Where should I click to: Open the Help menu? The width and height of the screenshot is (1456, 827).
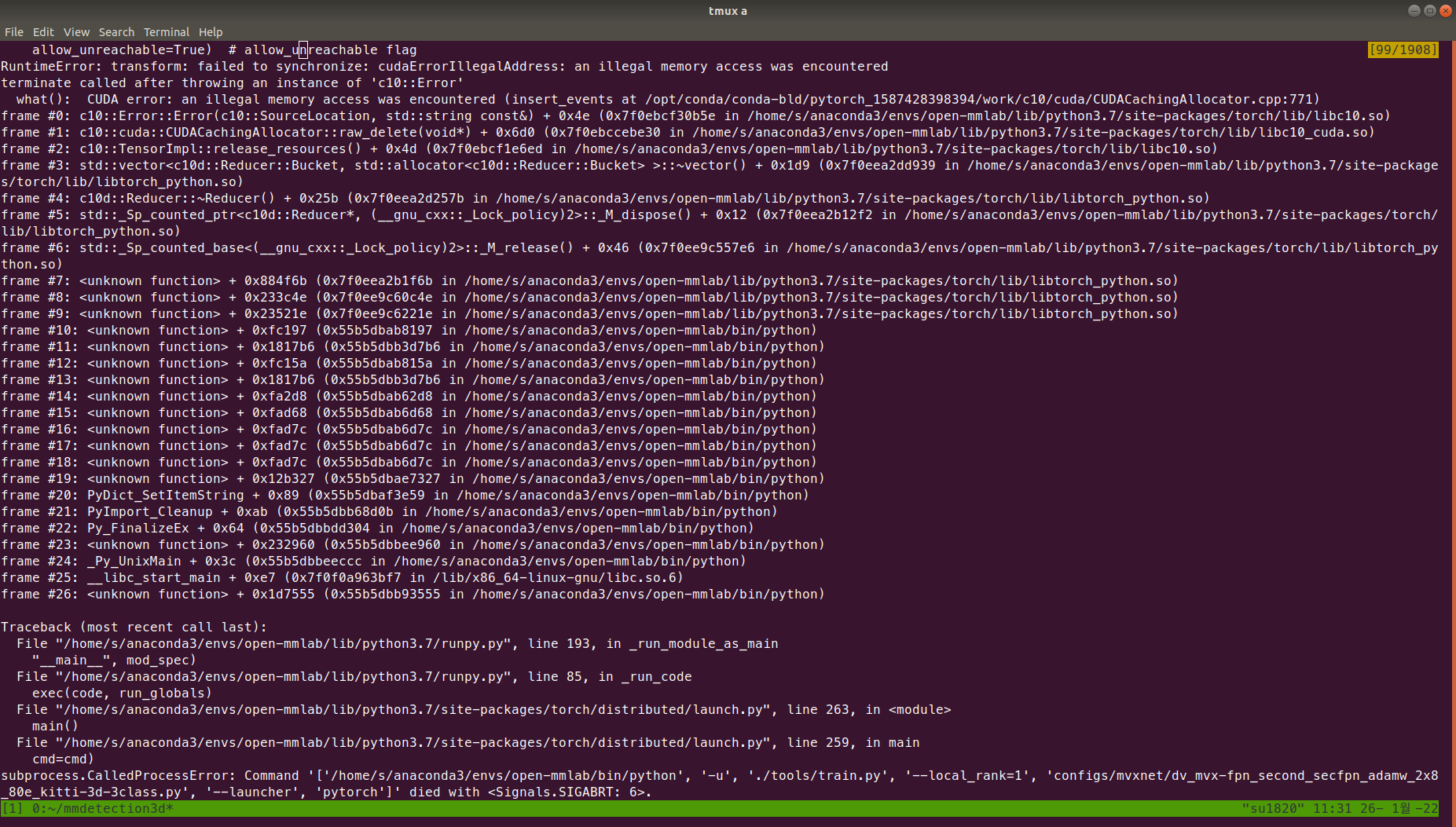click(211, 32)
